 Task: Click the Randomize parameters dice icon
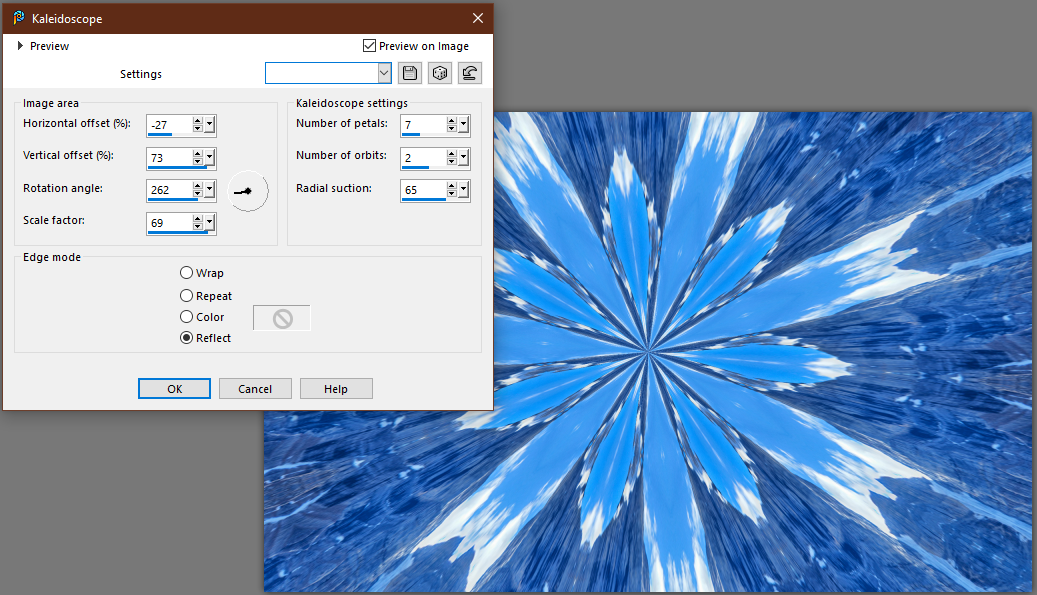(440, 73)
